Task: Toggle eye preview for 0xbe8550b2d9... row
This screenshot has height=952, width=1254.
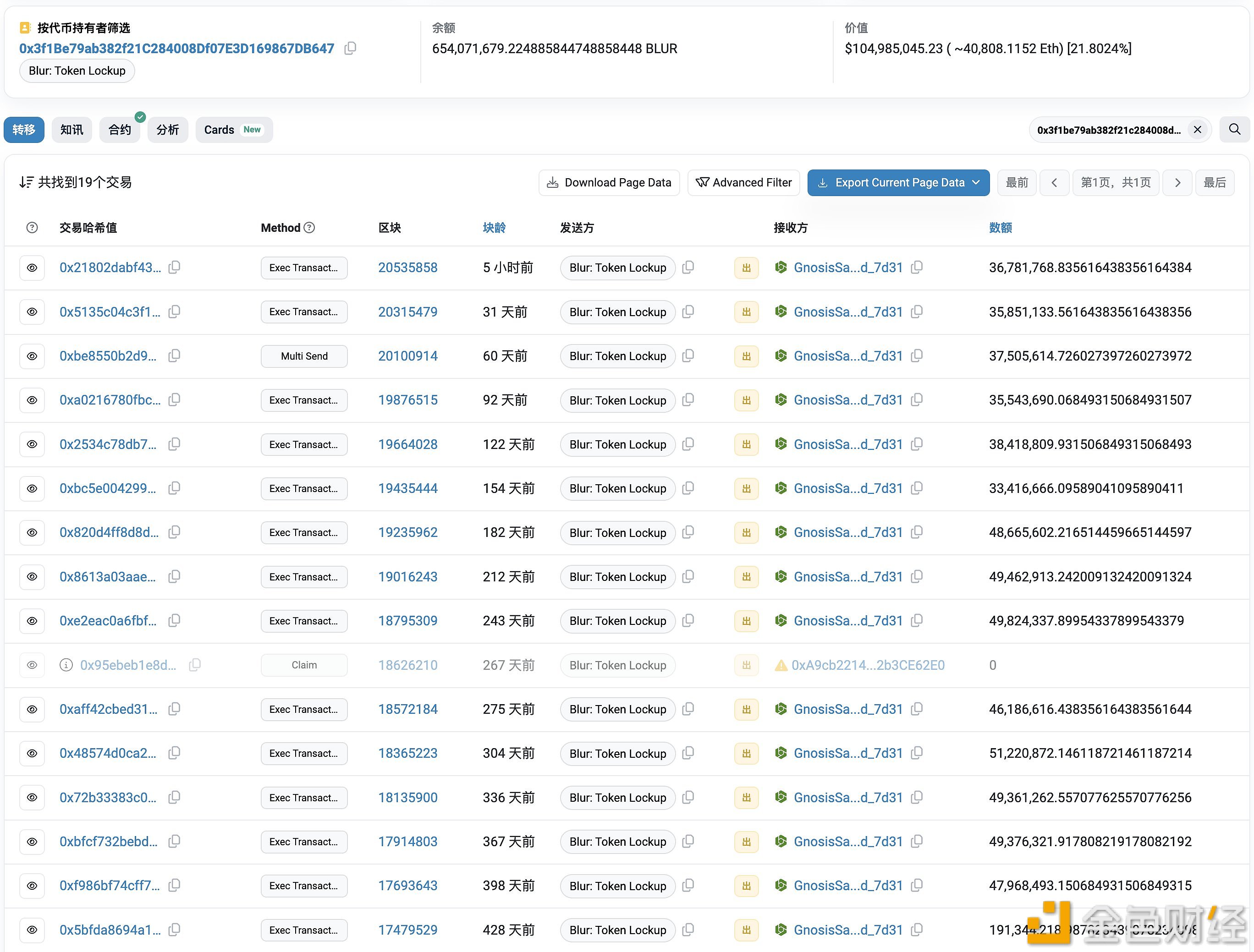Action: click(x=33, y=356)
